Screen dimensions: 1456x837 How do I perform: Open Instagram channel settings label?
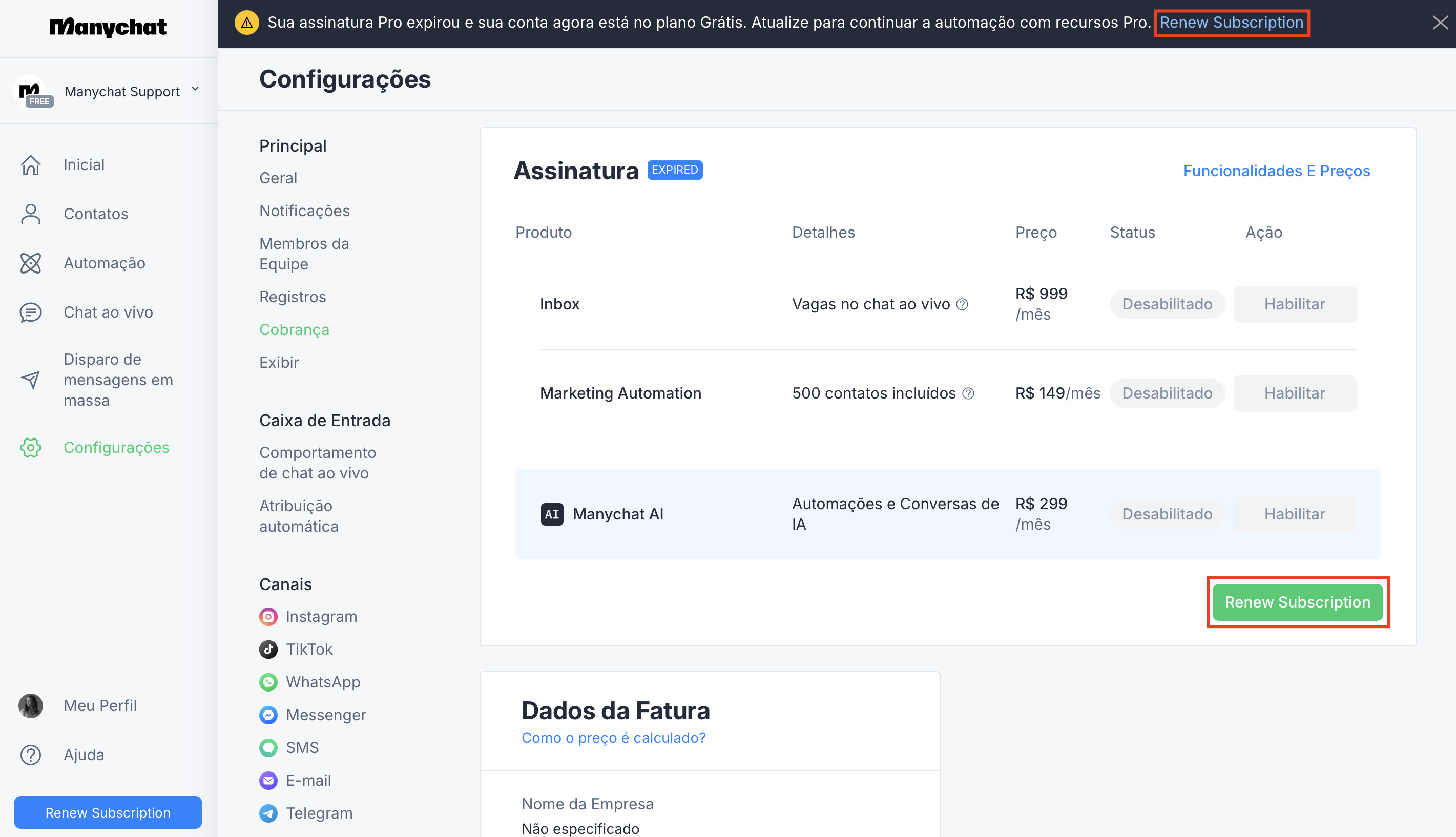click(321, 617)
